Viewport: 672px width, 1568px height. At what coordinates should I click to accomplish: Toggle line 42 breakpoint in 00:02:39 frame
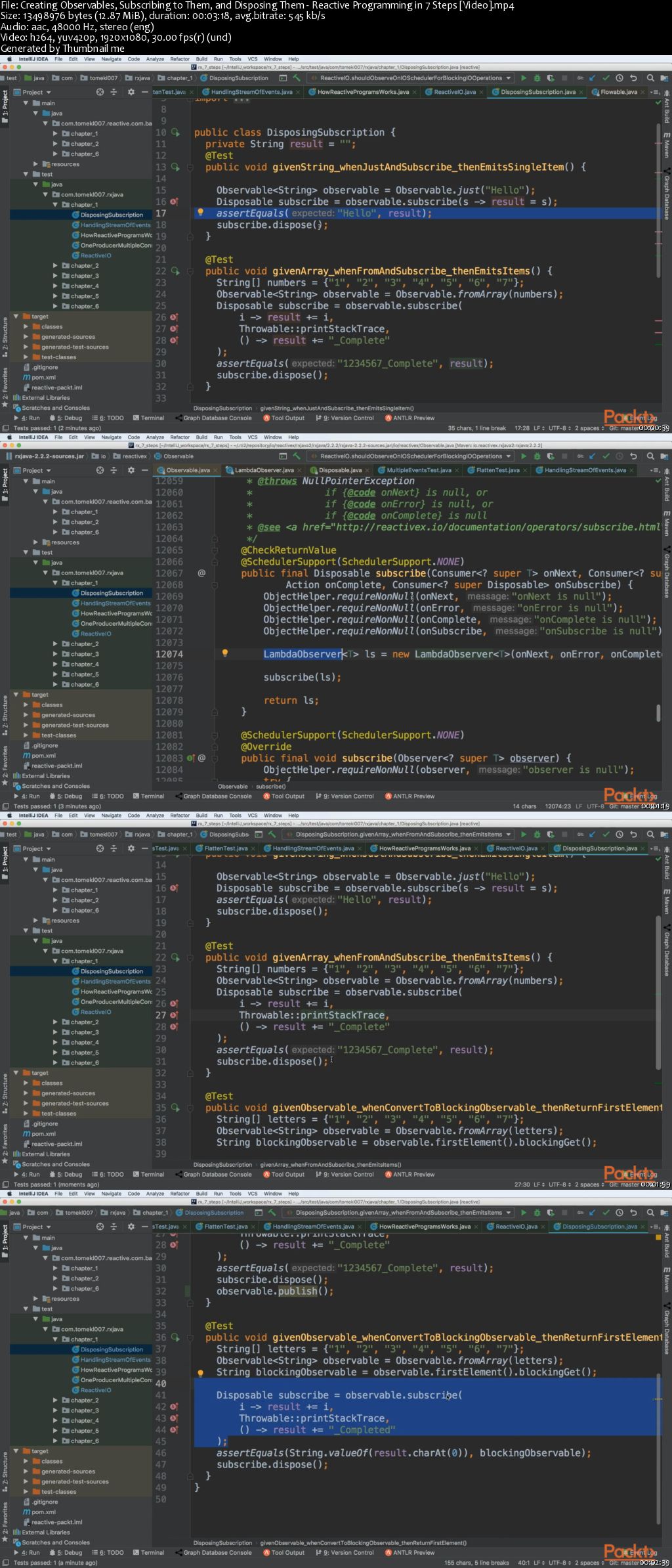tap(174, 1407)
